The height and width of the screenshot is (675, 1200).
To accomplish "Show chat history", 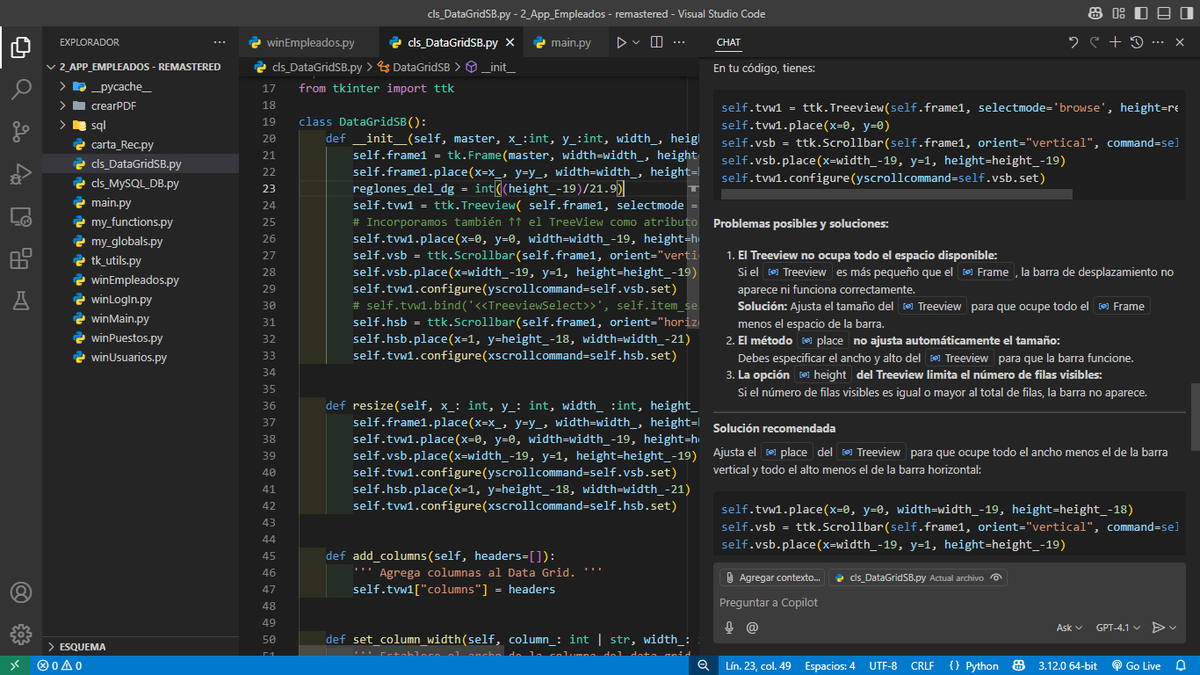I will (x=1136, y=42).
